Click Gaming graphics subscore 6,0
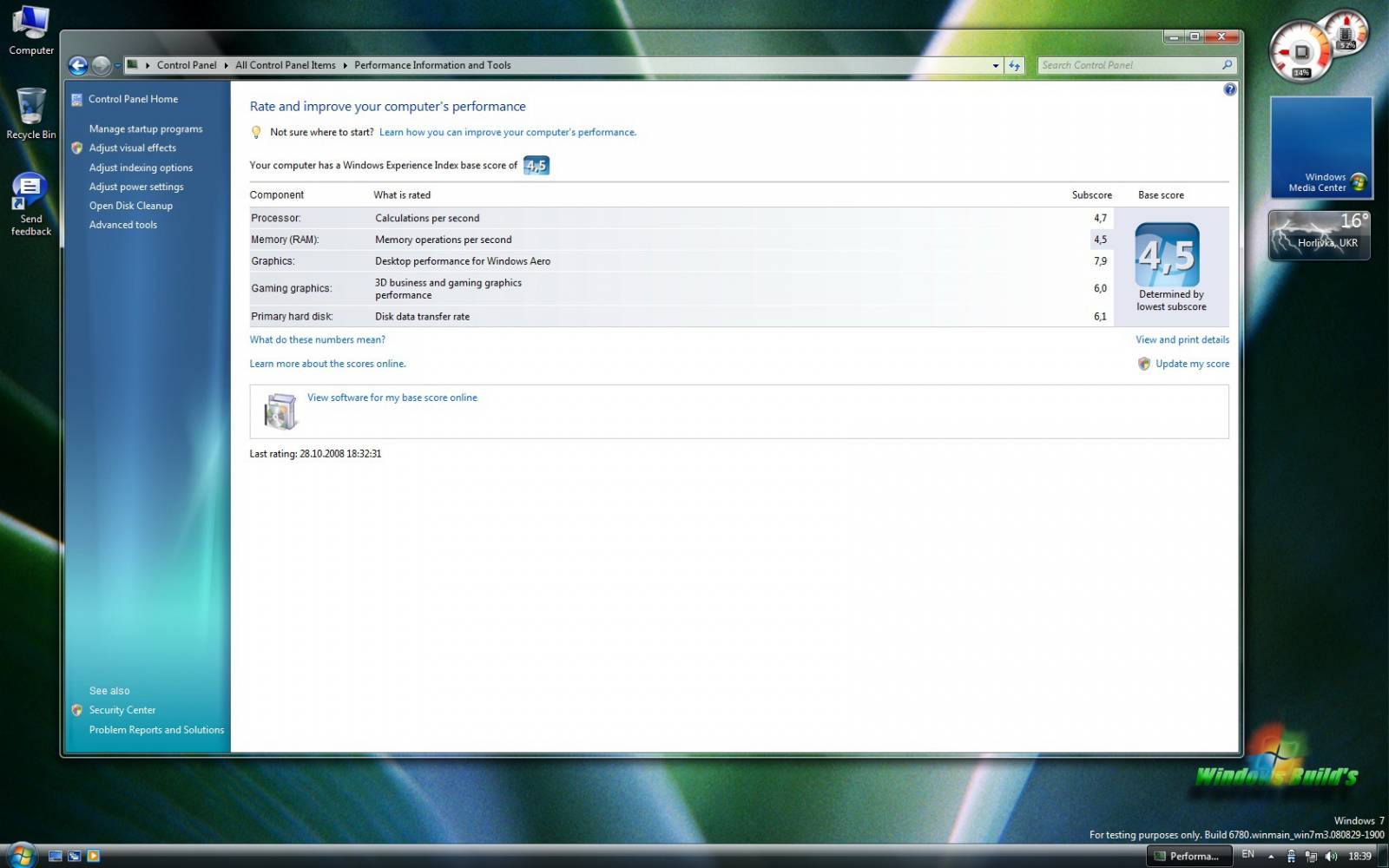This screenshot has height=868, width=1389. pos(1100,288)
